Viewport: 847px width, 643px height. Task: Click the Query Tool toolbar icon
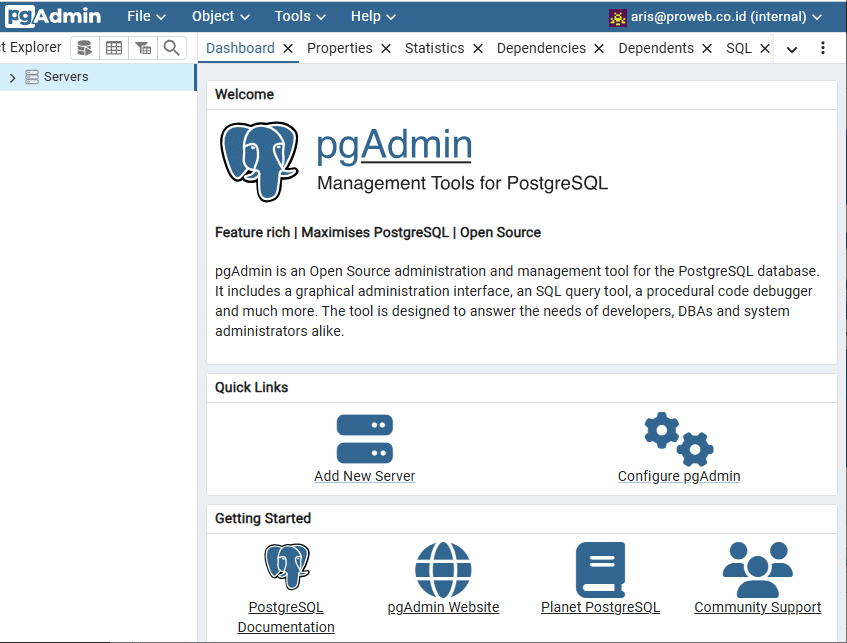tap(85, 48)
